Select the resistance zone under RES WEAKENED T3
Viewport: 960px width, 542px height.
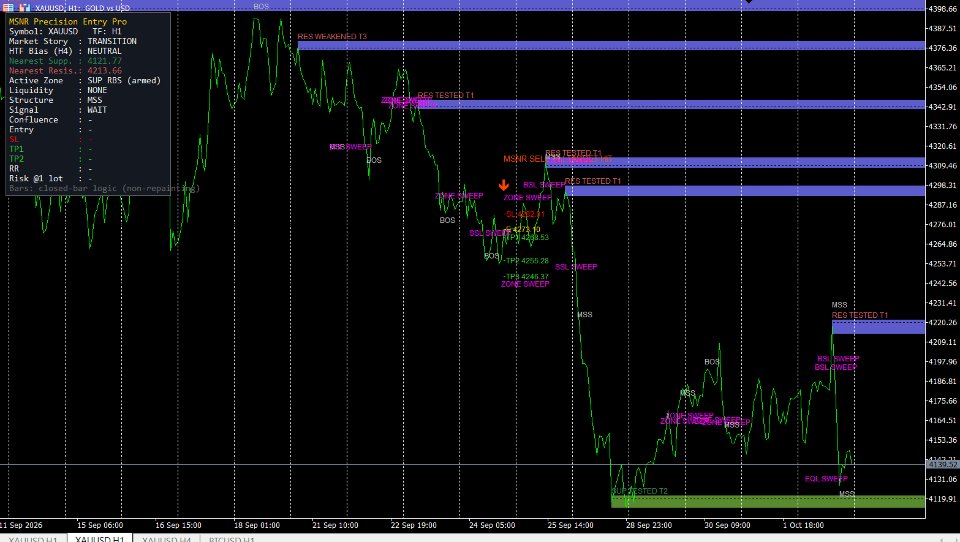tap(611, 45)
